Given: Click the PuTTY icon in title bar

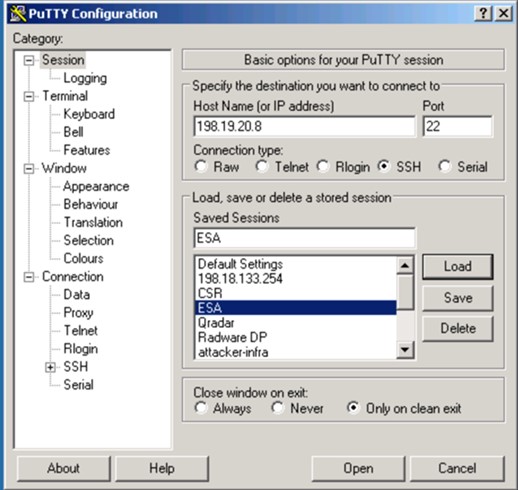Looking at the screenshot, I should (18, 13).
